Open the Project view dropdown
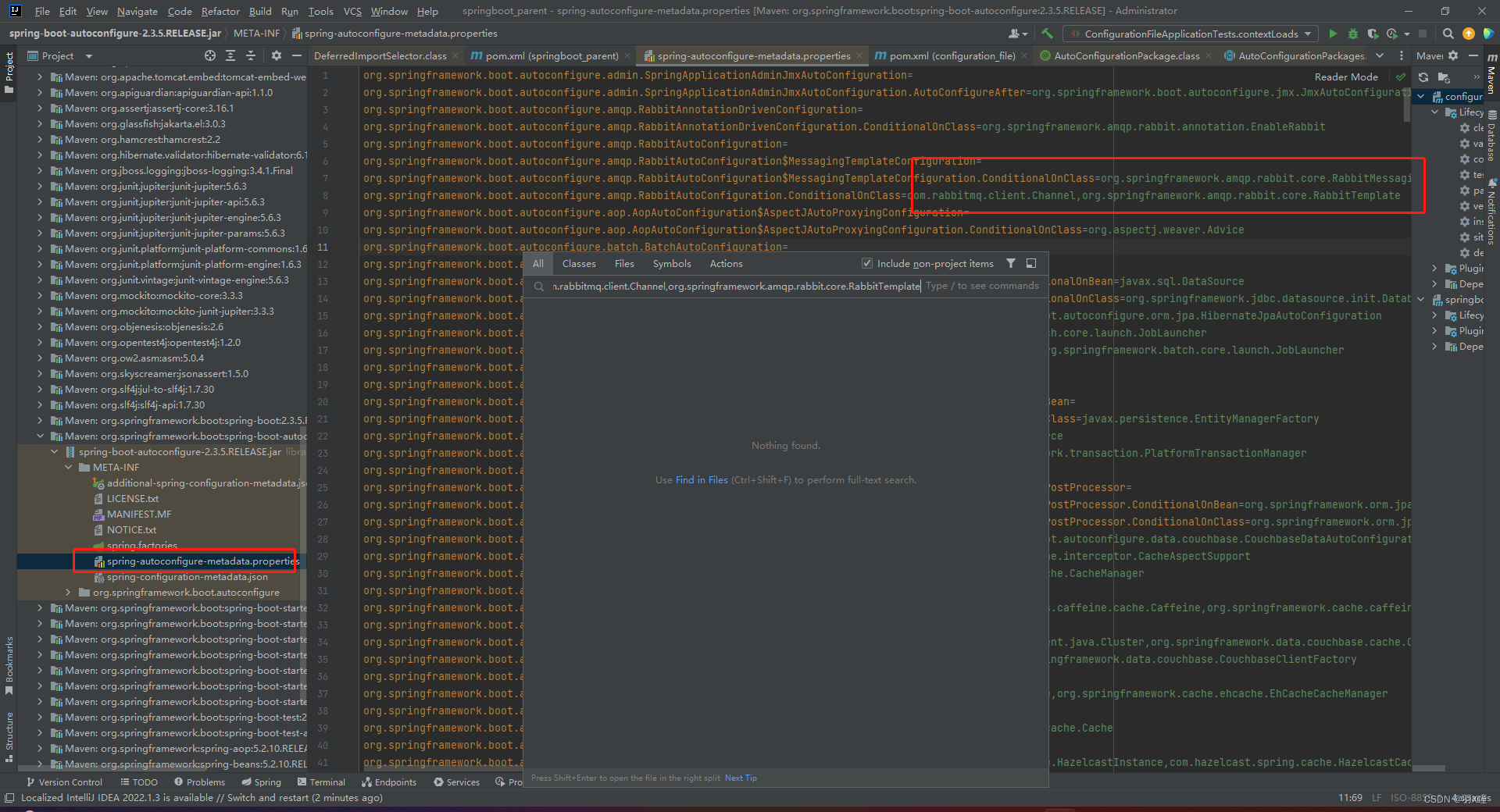This screenshot has width=1500, height=812. [59, 55]
